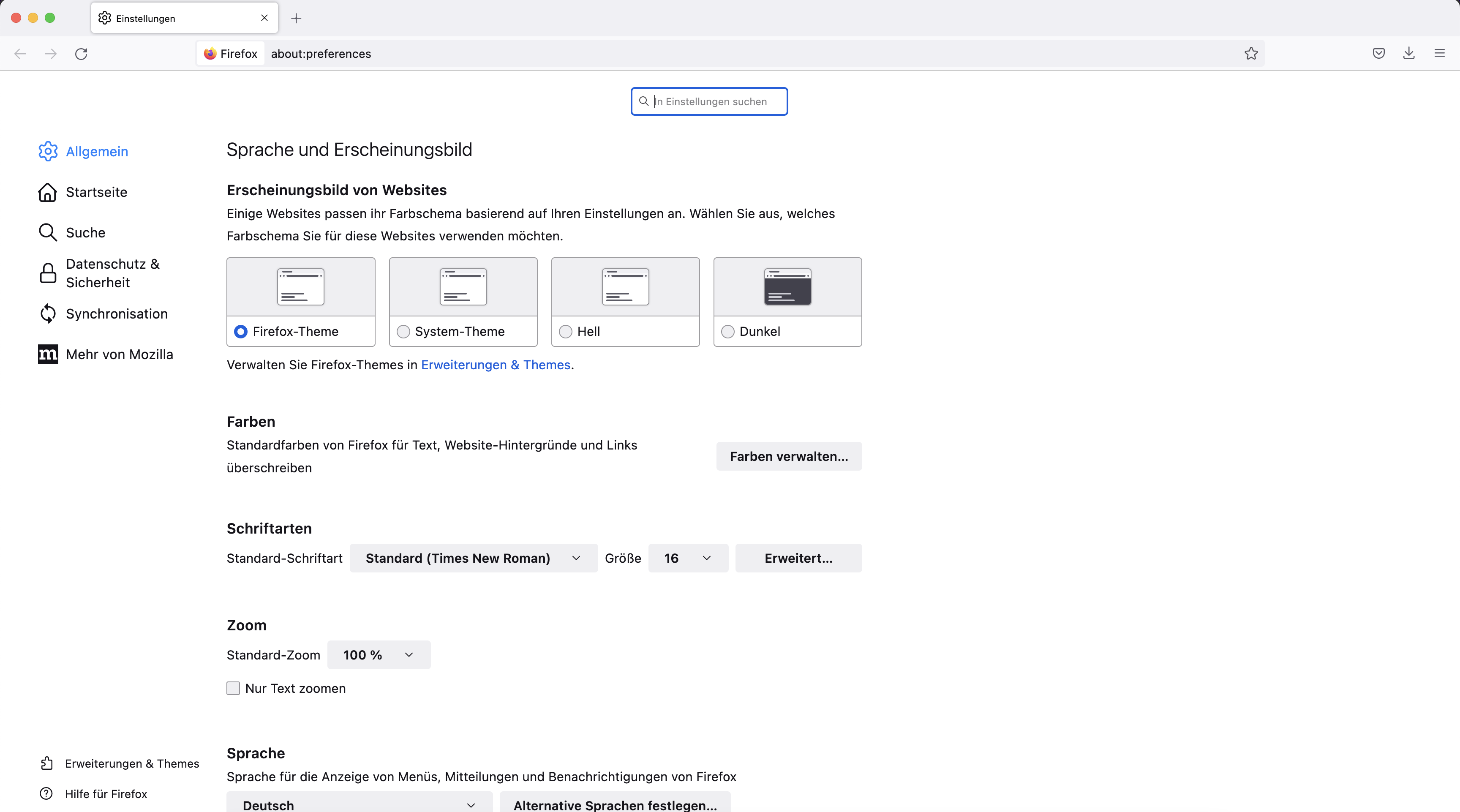
Task: Click the Hell theme preview thumbnail
Action: tap(625, 287)
